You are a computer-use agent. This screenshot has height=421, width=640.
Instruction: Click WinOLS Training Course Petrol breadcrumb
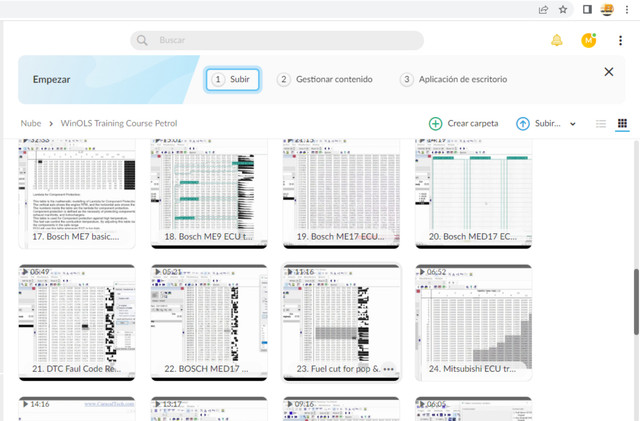pos(119,123)
